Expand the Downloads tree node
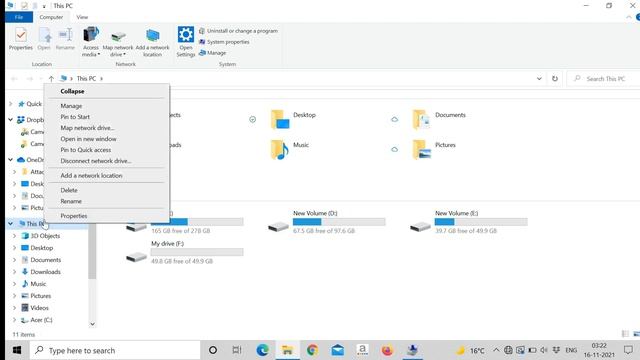The height and width of the screenshot is (360, 640). [15, 272]
